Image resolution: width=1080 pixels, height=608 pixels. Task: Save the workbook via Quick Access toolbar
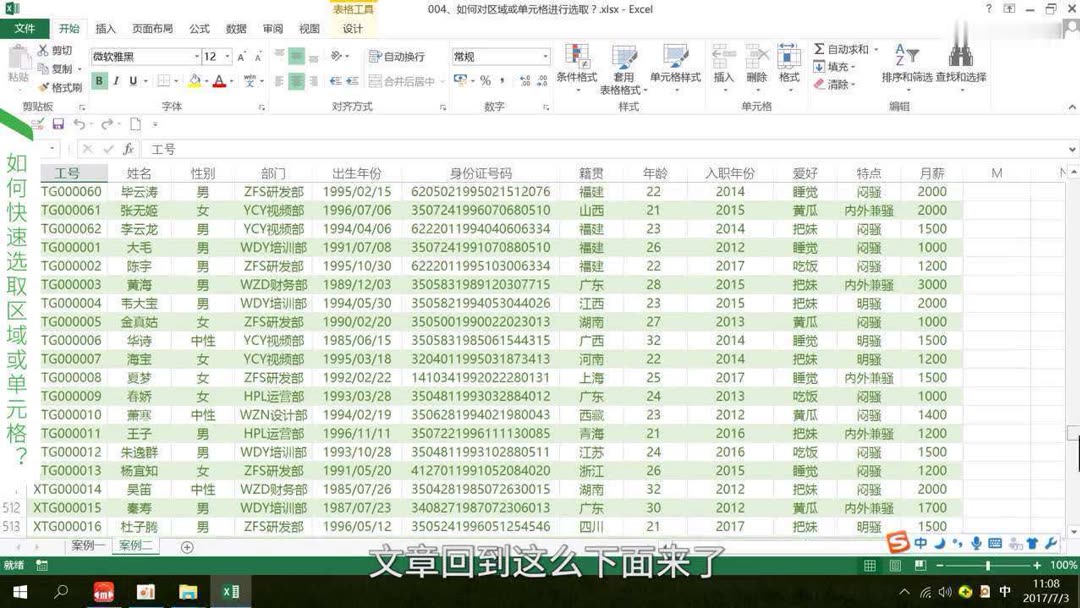pos(57,124)
